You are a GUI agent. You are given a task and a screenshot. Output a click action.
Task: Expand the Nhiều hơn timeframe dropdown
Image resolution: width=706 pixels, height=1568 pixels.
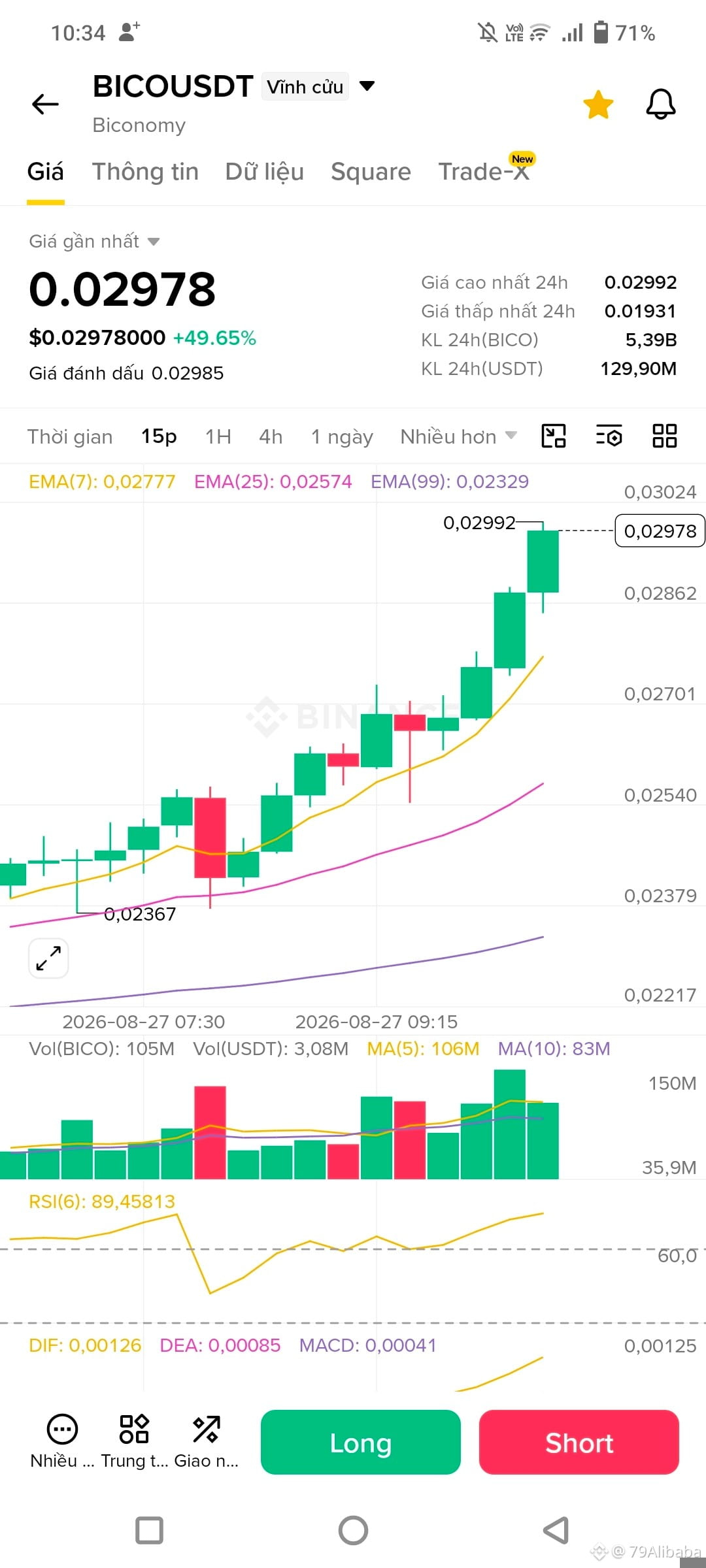point(458,436)
